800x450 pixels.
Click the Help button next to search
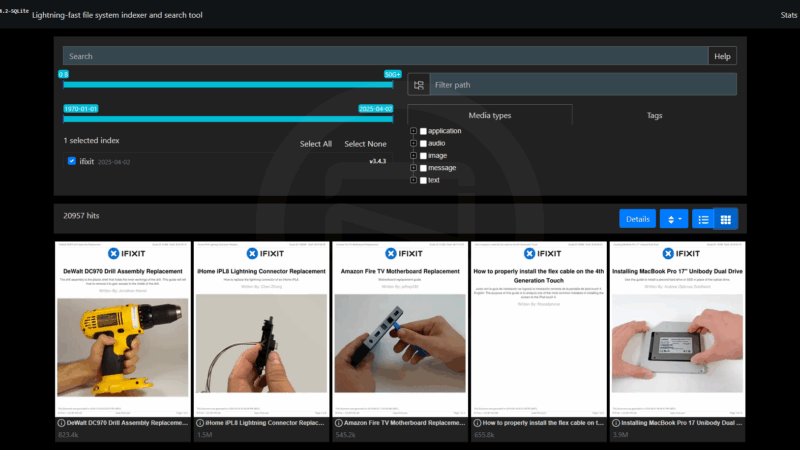click(722, 56)
